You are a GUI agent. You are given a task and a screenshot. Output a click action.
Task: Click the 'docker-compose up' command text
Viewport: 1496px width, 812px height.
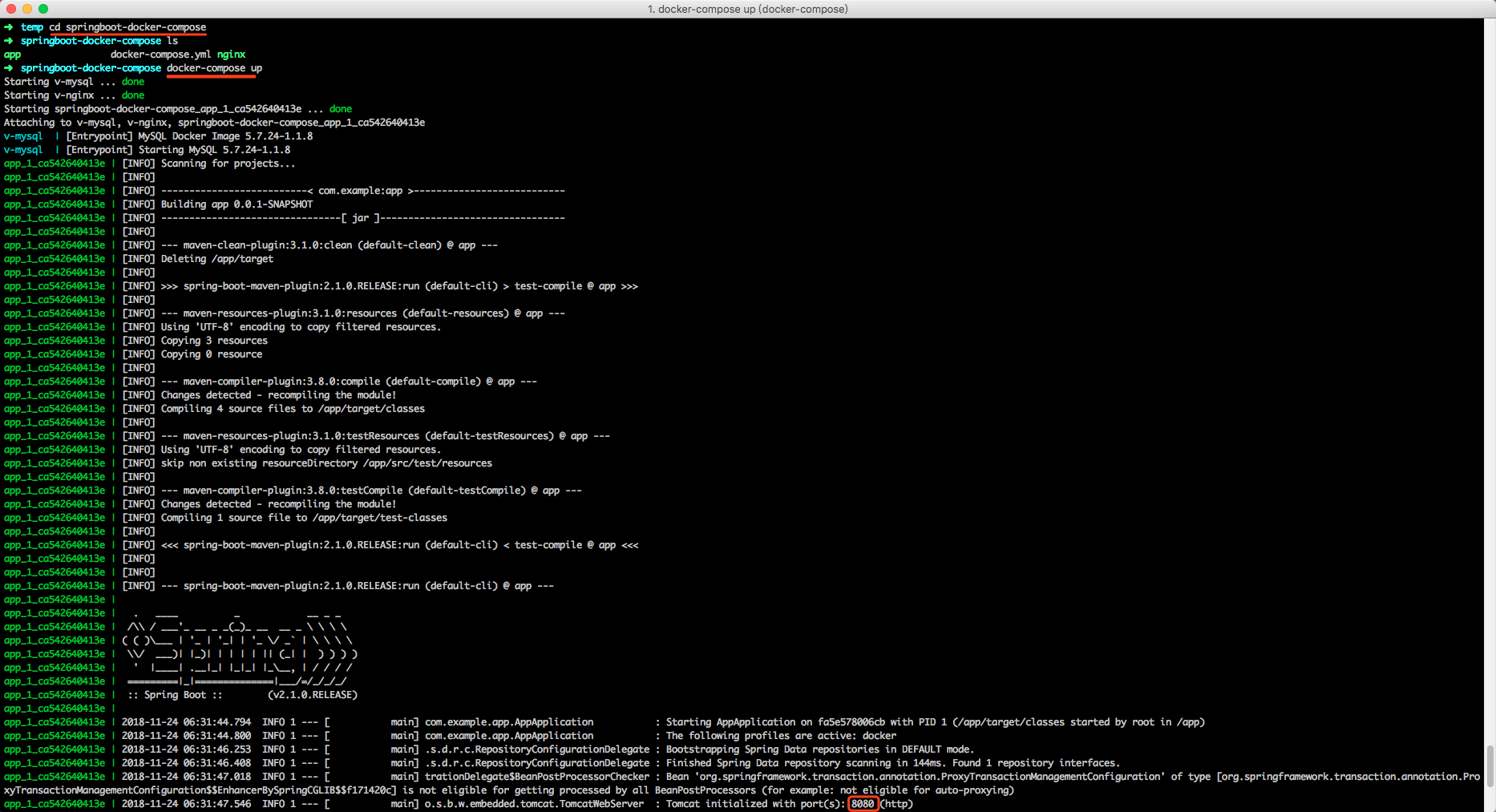point(214,68)
